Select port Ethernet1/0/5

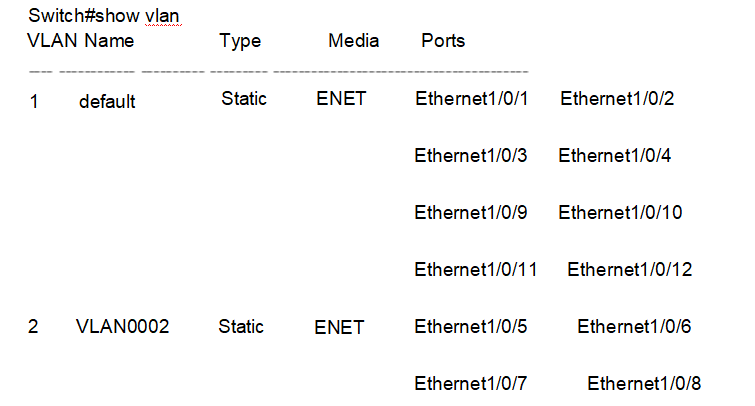click(x=470, y=326)
